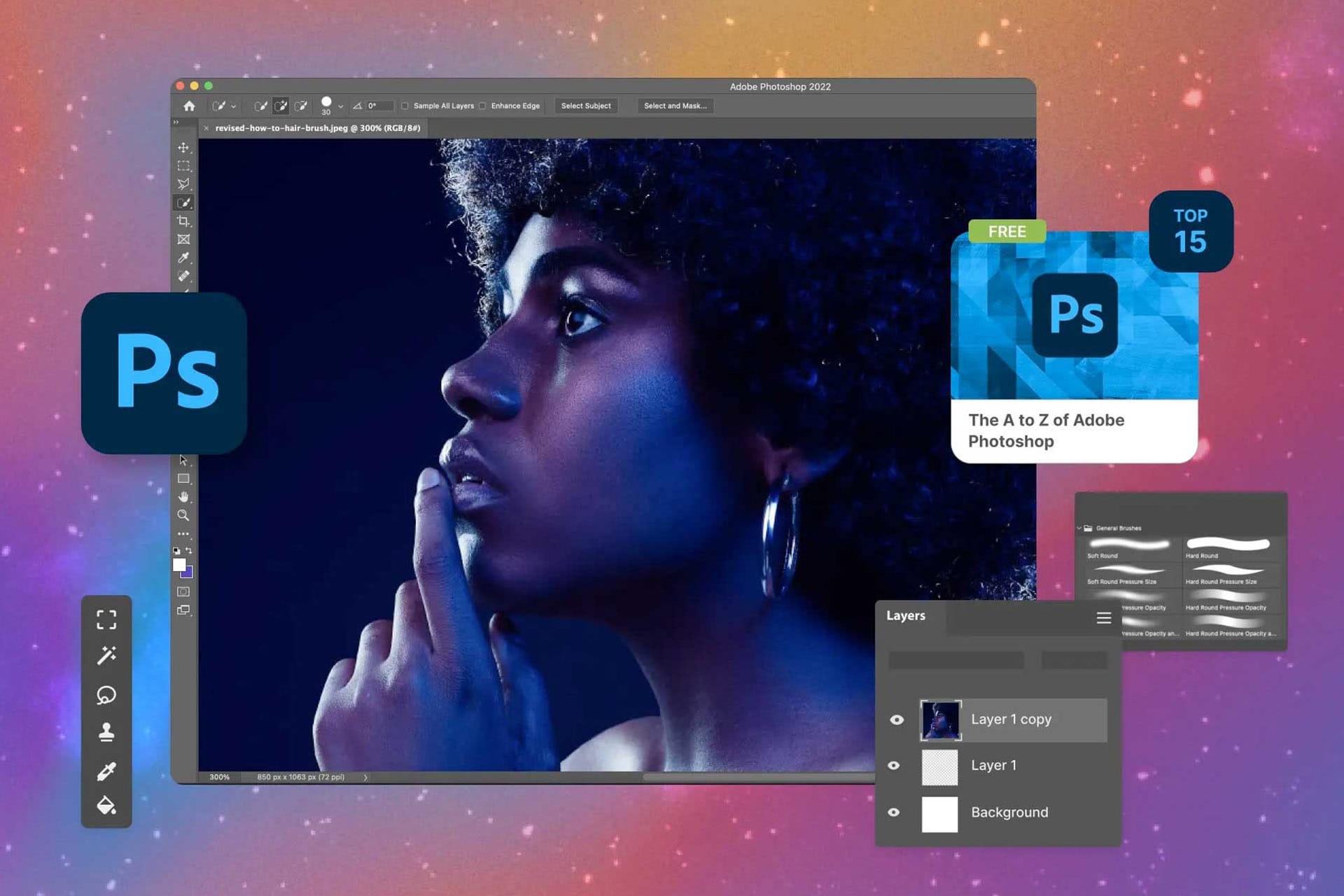Open the tool preset picker dropdown arrow

click(x=233, y=106)
